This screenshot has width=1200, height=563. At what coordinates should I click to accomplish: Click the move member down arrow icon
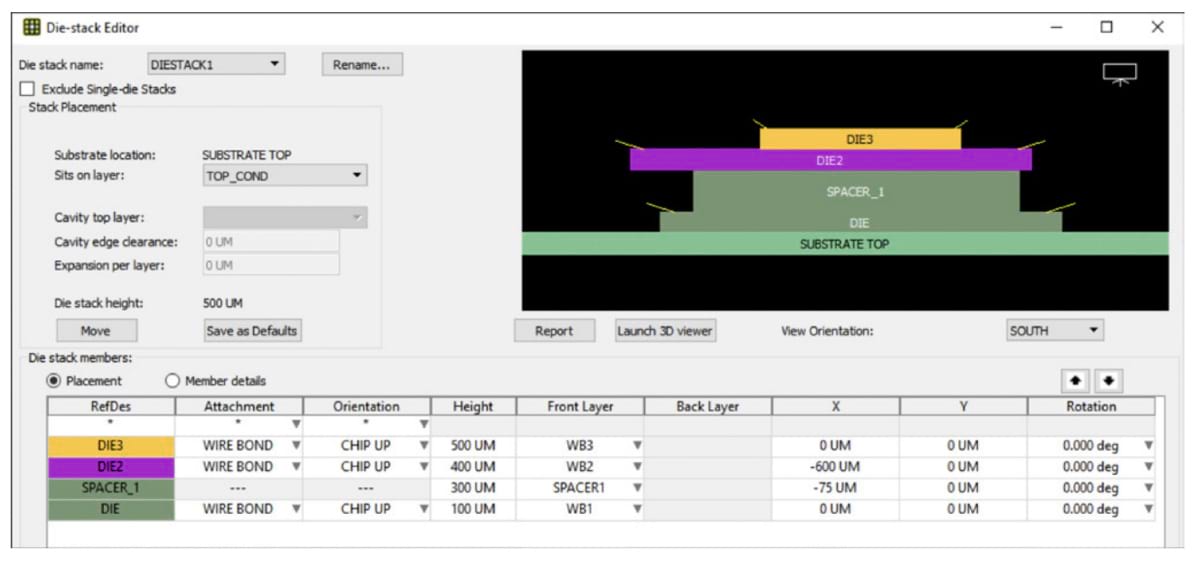(x=1107, y=381)
